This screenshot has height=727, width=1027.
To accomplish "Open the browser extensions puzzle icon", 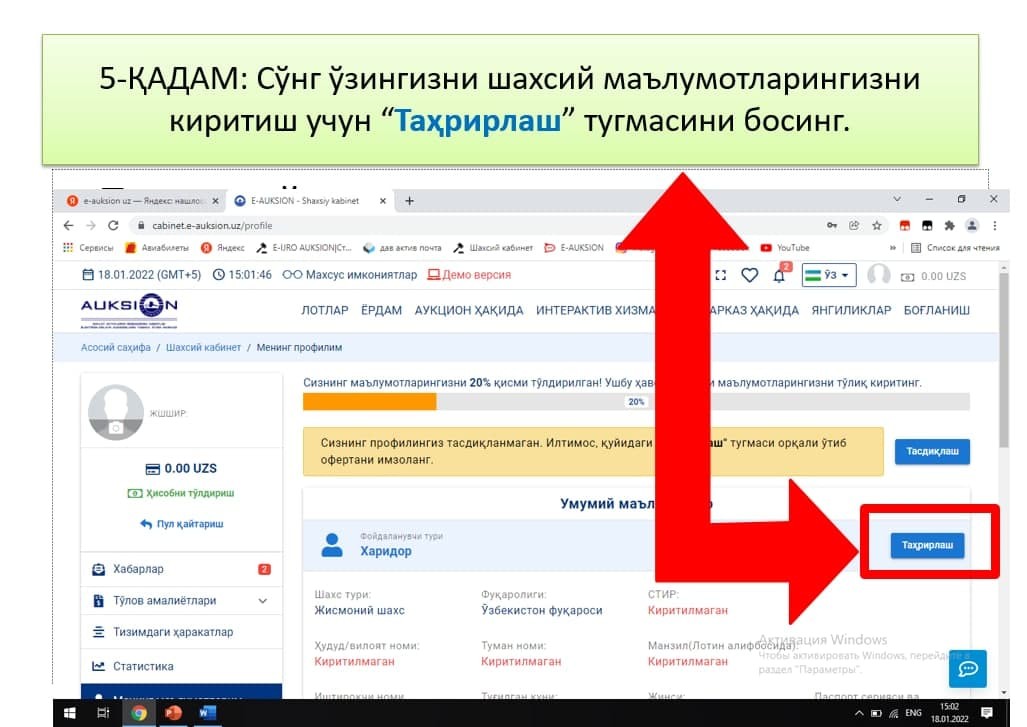I will [949, 225].
